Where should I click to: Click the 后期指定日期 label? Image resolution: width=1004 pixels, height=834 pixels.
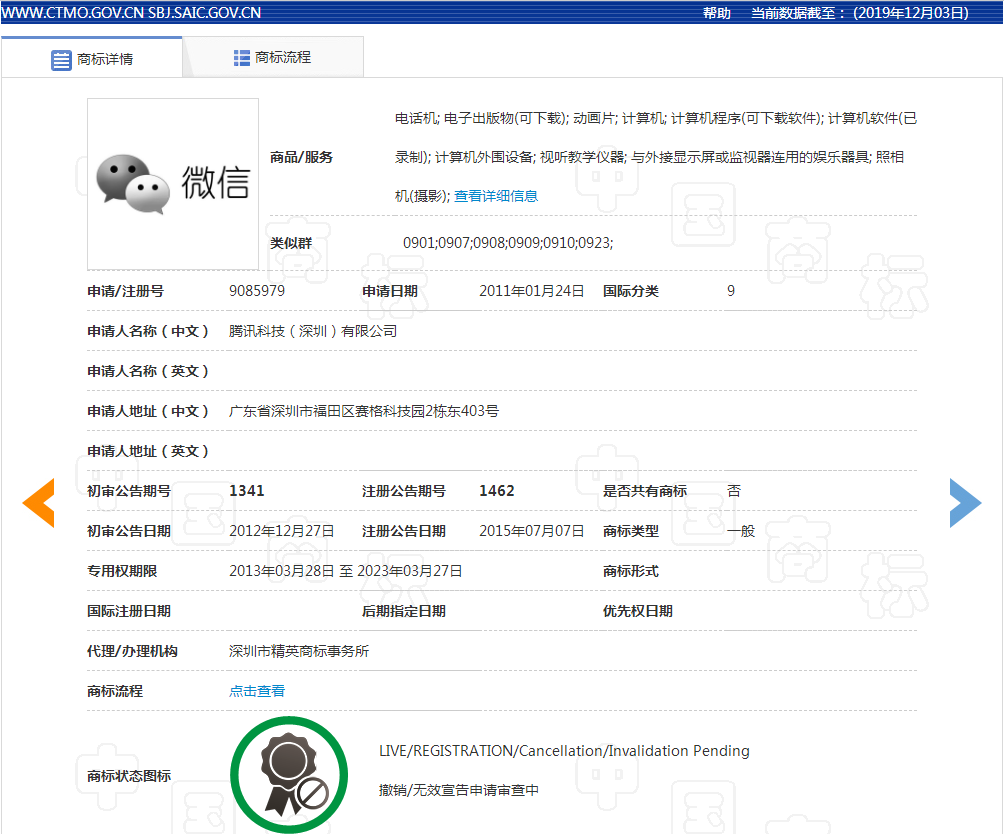[403, 611]
